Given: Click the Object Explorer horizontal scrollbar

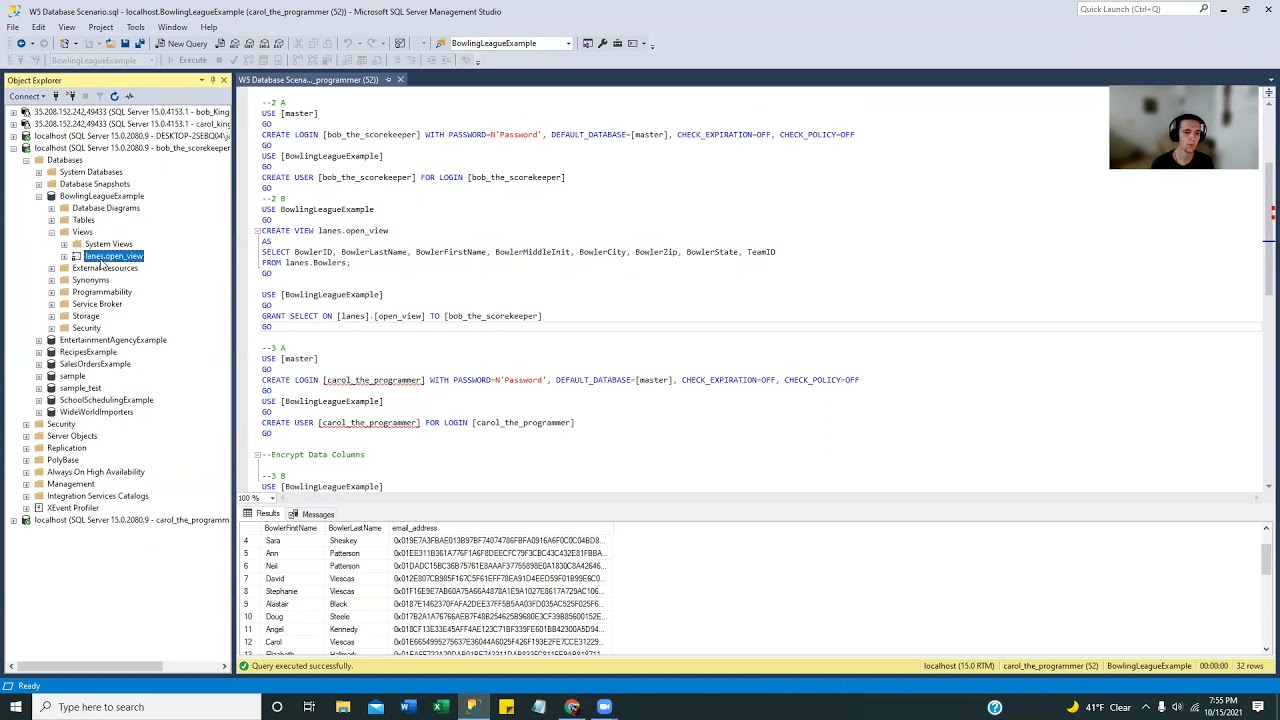Looking at the screenshot, I should 117,666.
